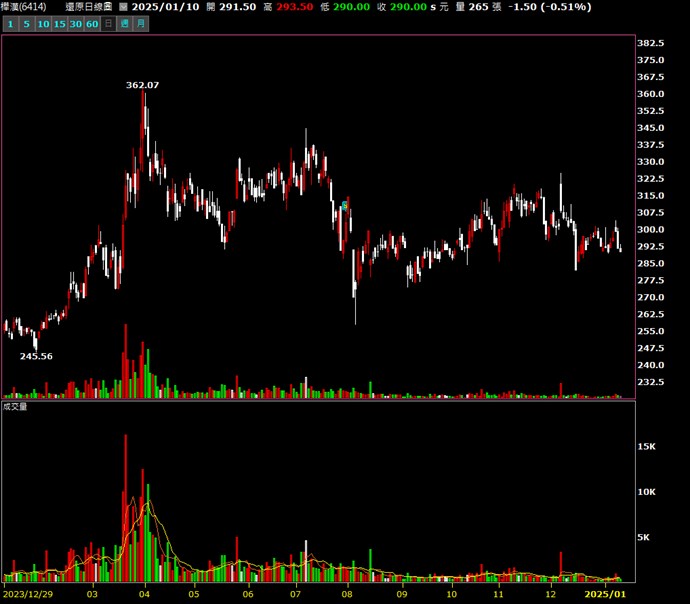Choose the 30-minute timeframe button
This screenshot has height=604, width=690.
point(76,23)
